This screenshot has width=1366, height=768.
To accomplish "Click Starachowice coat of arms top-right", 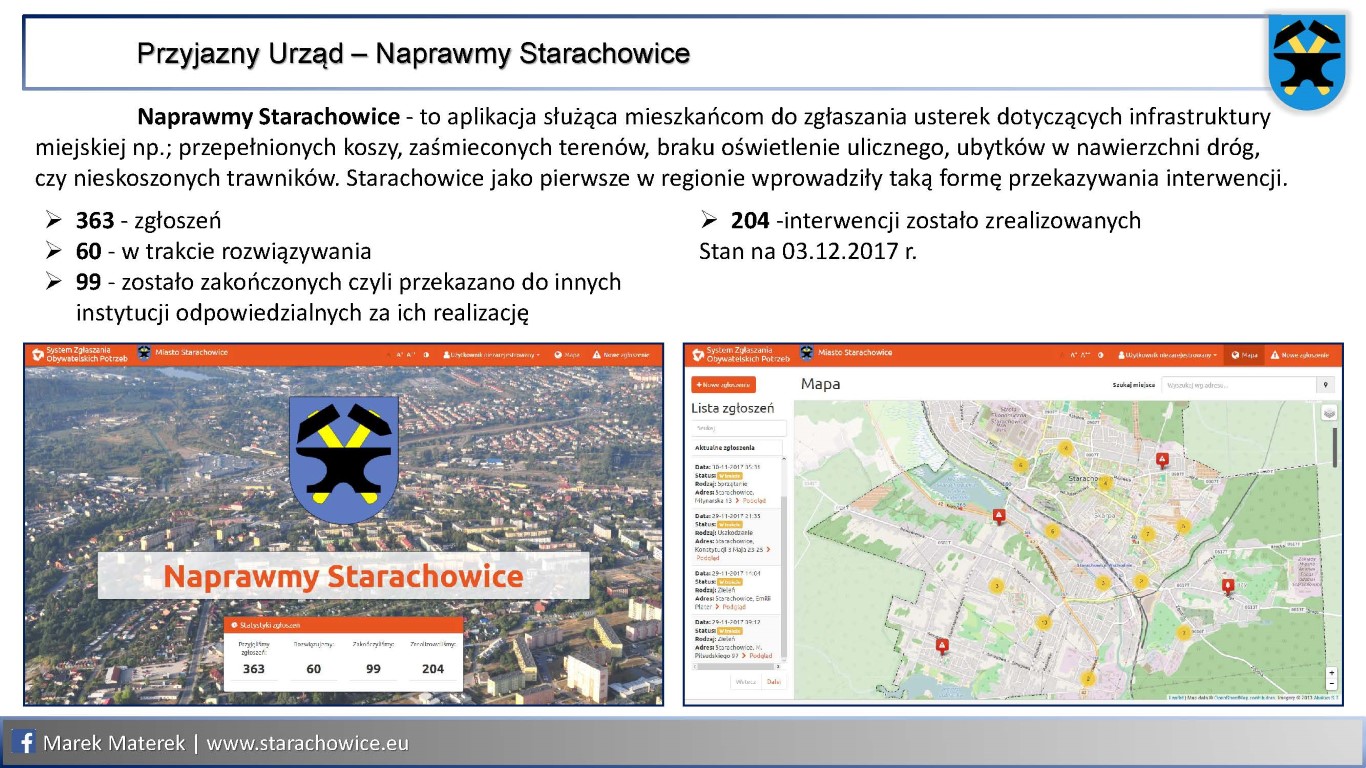I will click(x=1306, y=60).
